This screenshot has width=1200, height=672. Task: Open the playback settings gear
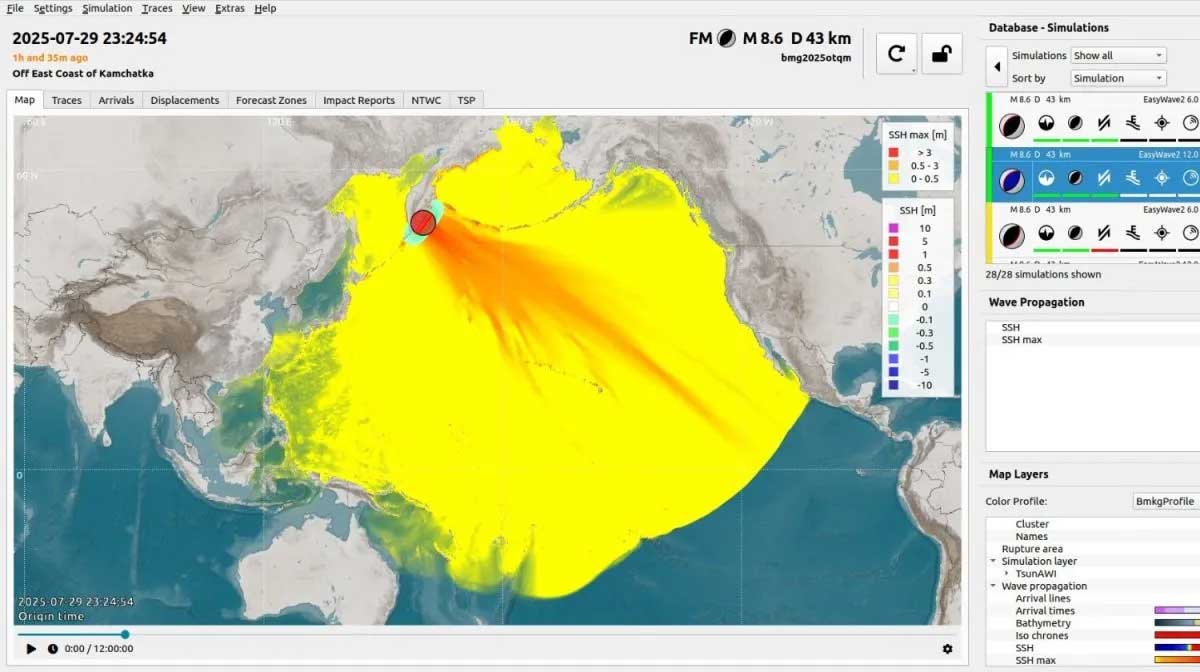pos(947,649)
